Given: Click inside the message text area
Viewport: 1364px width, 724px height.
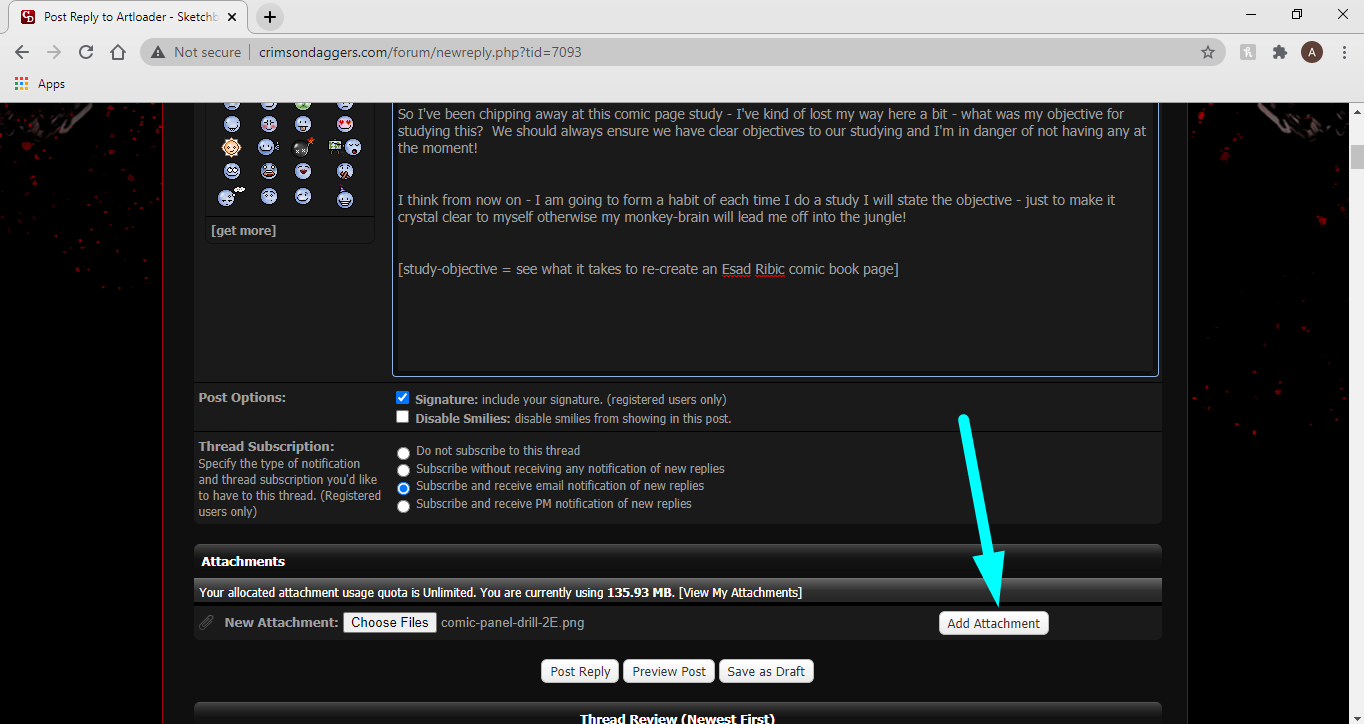Looking at the screenshot, I should pos(775,238).
